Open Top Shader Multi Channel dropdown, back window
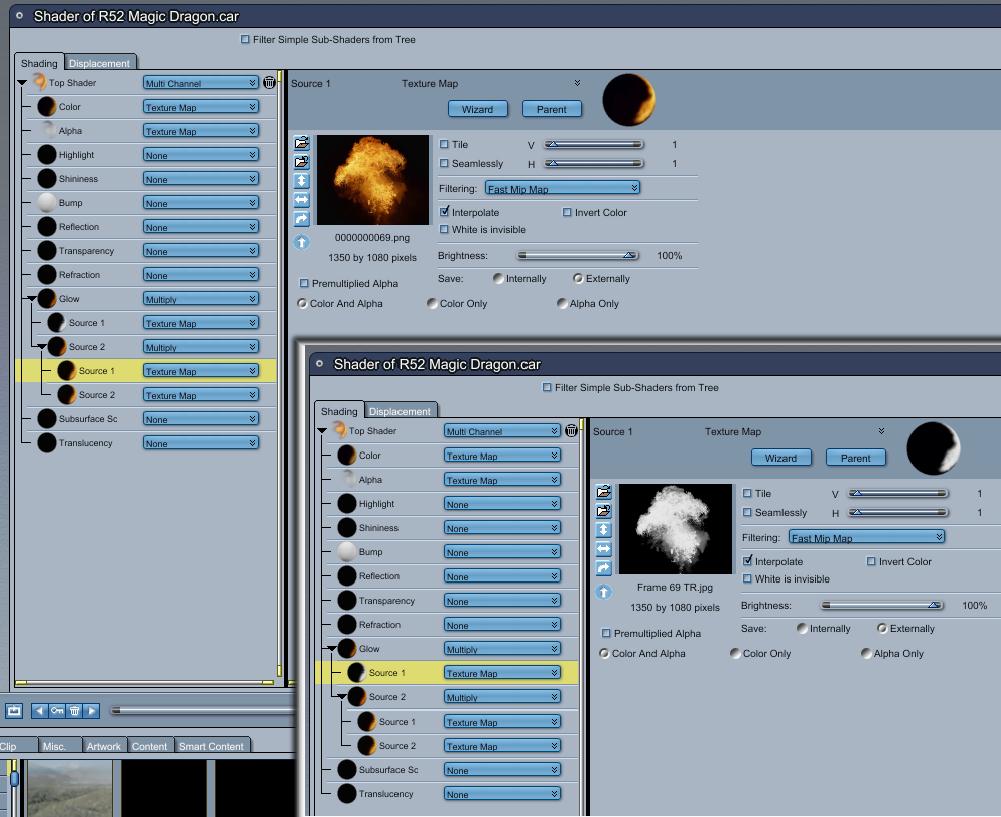Screen dimensions: 1001x817 [x=200, y=83]
